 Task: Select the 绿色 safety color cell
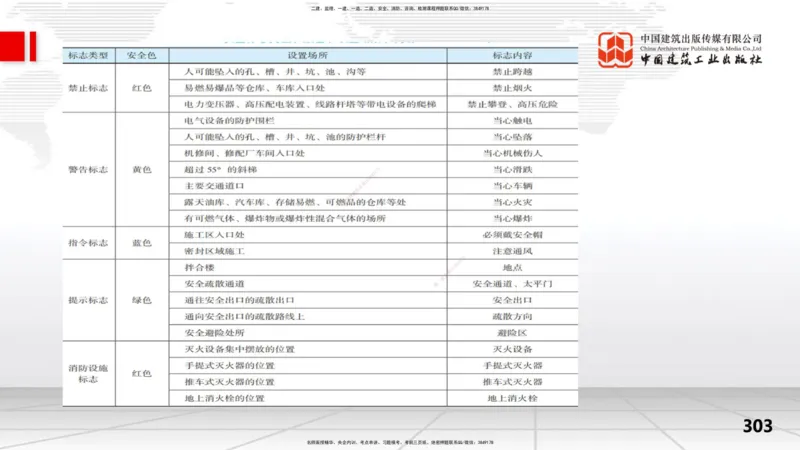click(x=142, y=300)
